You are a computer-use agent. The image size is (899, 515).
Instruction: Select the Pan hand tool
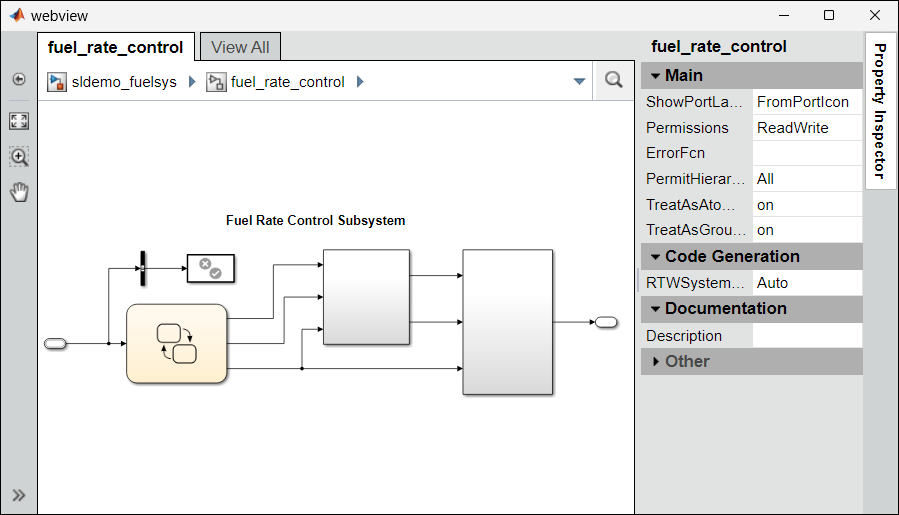pos(18,192)
